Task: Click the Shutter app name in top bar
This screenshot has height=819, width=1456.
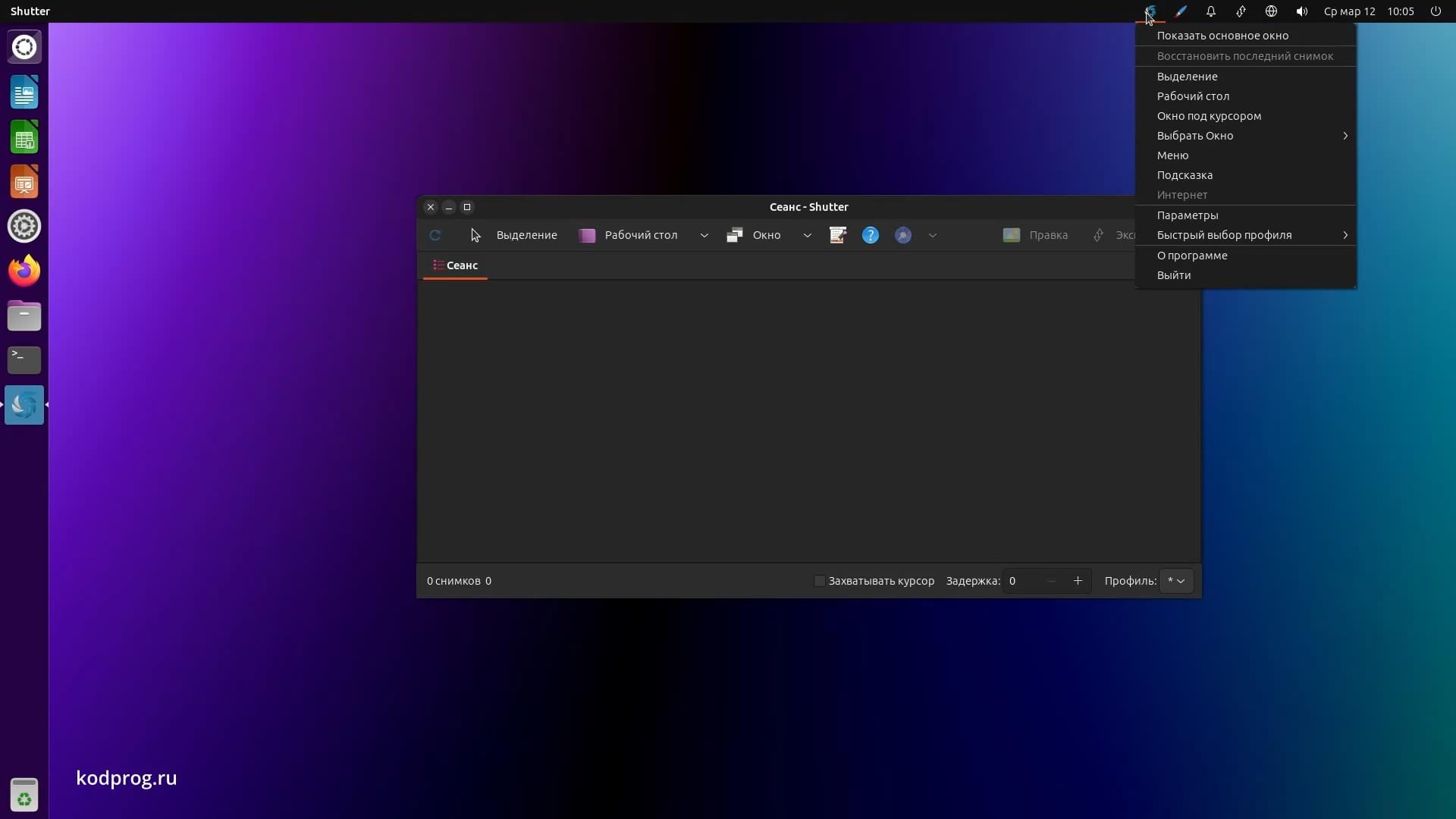Action: pyautogui.click(x=30, y=11)
